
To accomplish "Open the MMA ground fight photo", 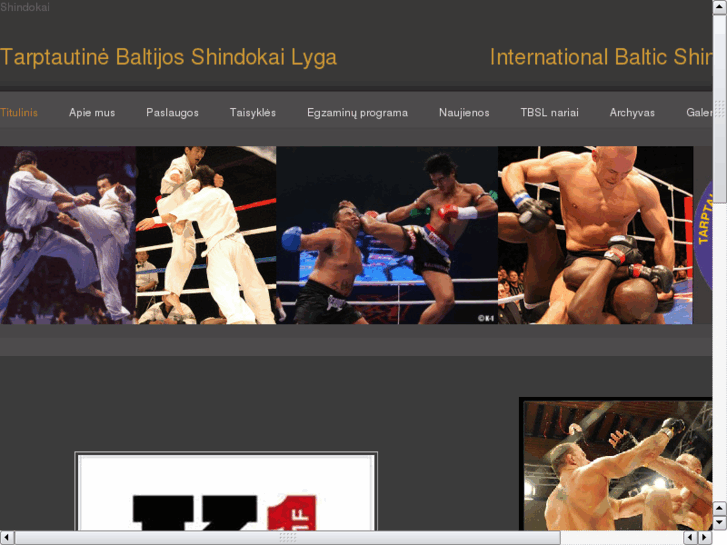I will pos(595,235).
